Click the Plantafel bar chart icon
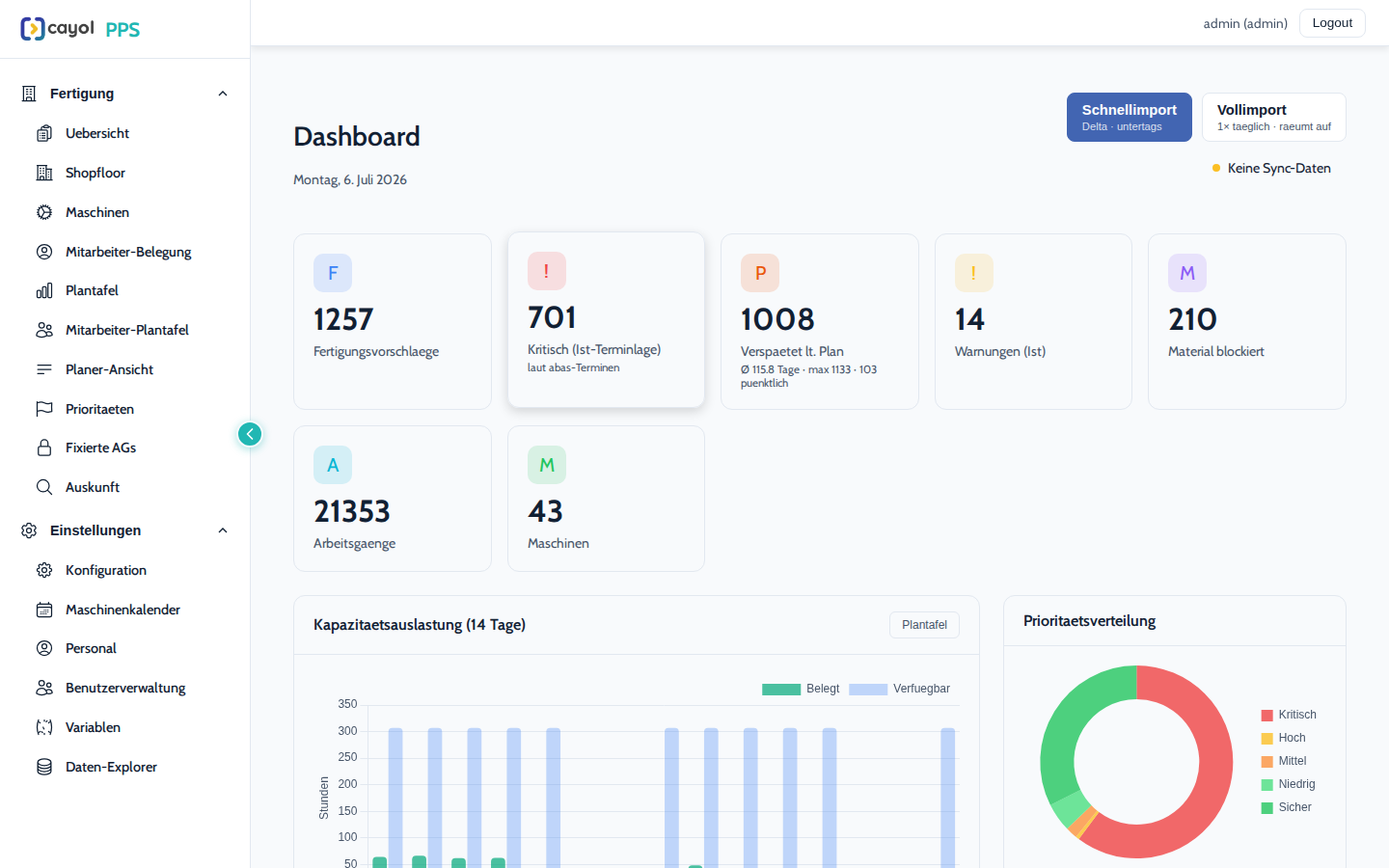This screenshot has width=1389, height=868. [x=44, y=290]
